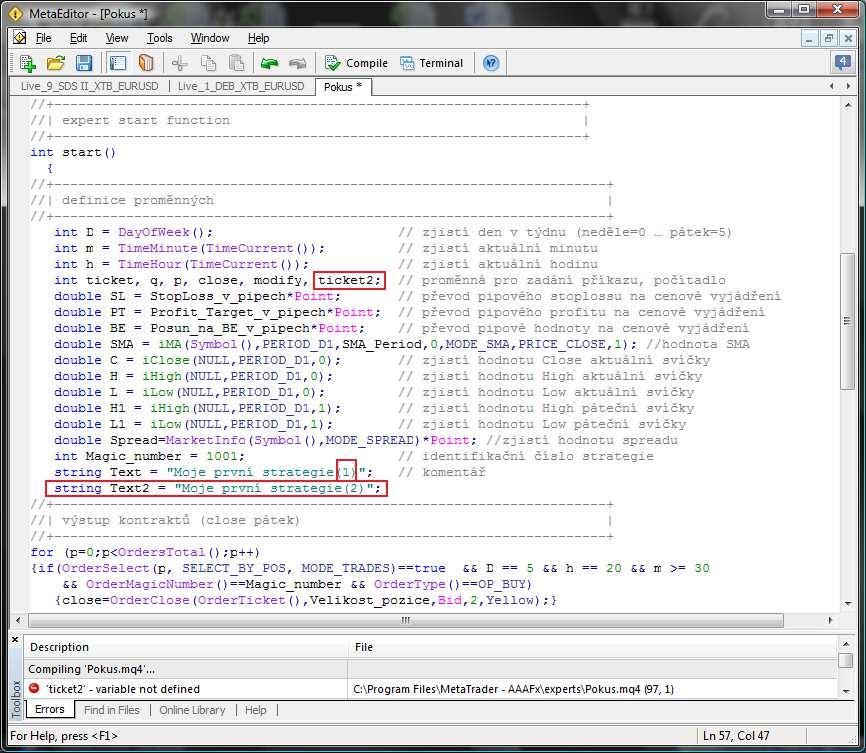
Task: Open the File menu
Action: coord(43,38)
